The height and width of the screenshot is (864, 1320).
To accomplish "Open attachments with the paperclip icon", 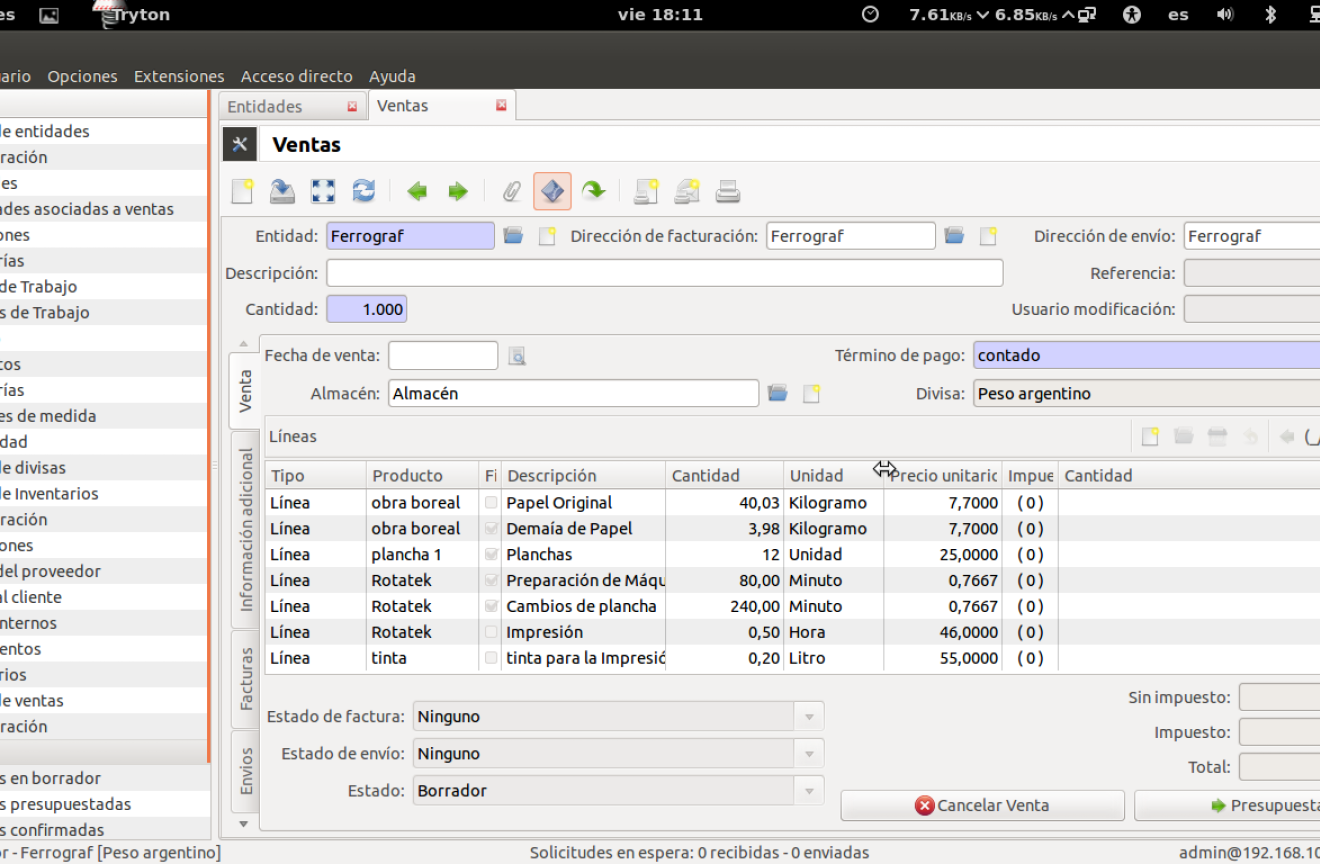I will click(x=511, y=191).
